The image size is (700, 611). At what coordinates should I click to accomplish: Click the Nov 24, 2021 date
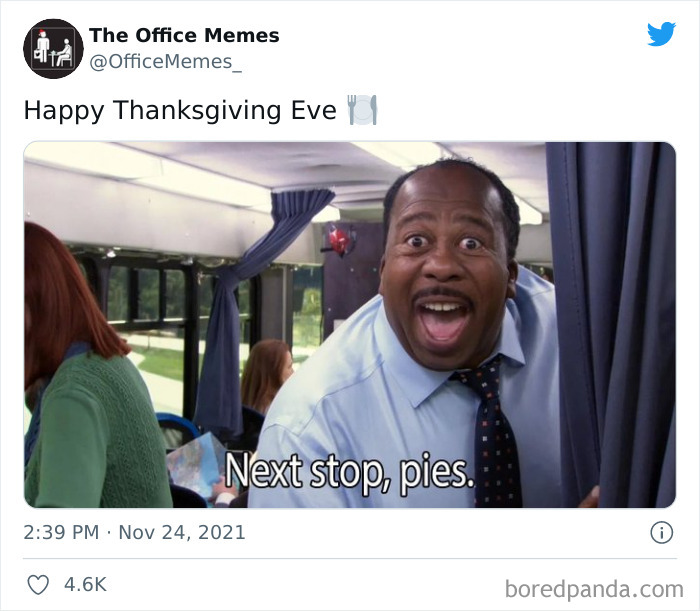pos(182,532)
